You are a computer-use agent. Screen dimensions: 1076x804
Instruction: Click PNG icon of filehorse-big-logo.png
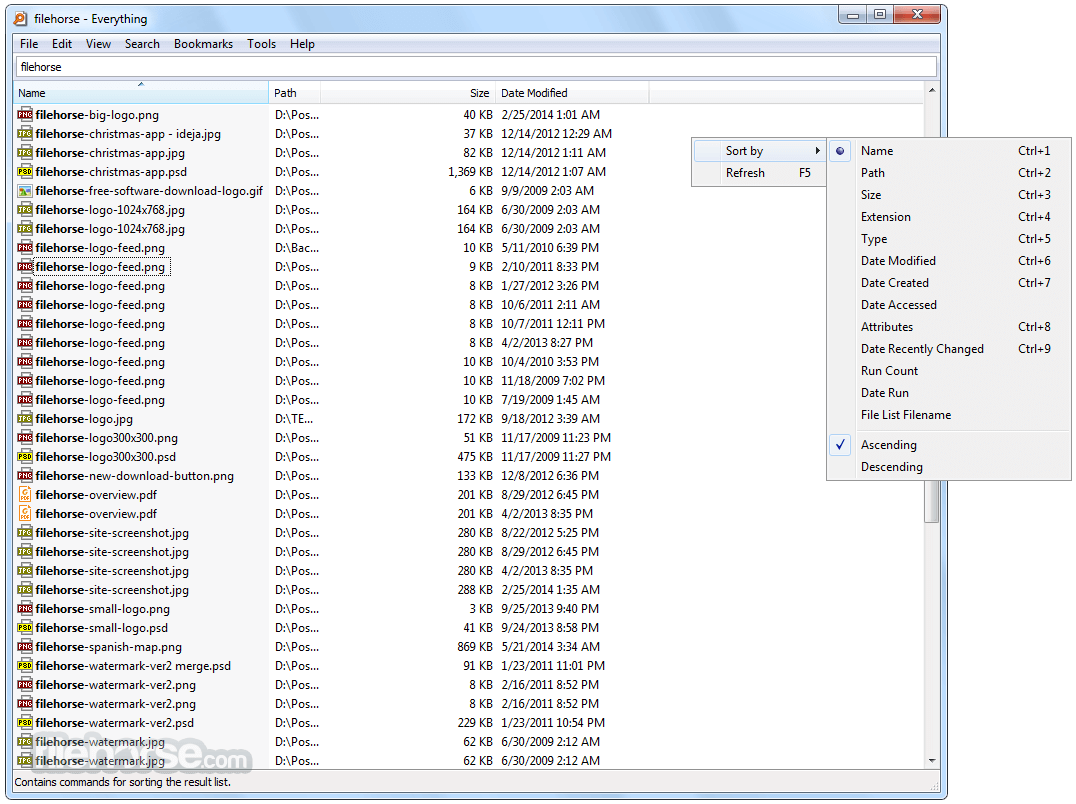[25, 115]
